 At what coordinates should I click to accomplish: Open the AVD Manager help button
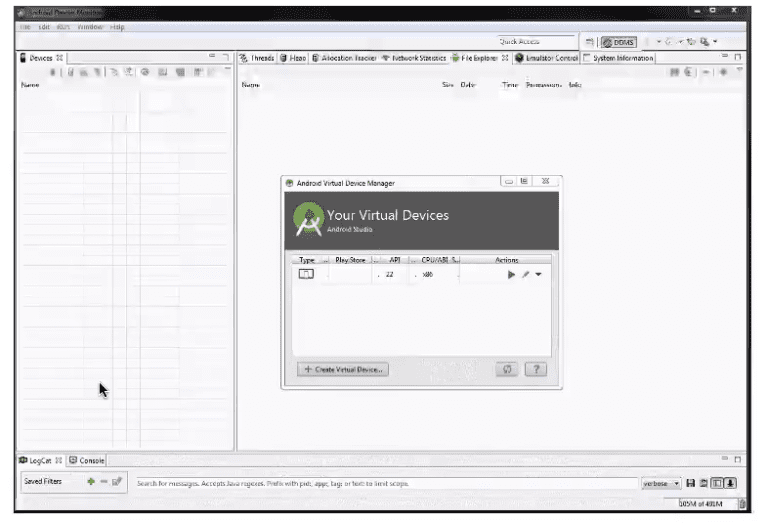(535, 369)
